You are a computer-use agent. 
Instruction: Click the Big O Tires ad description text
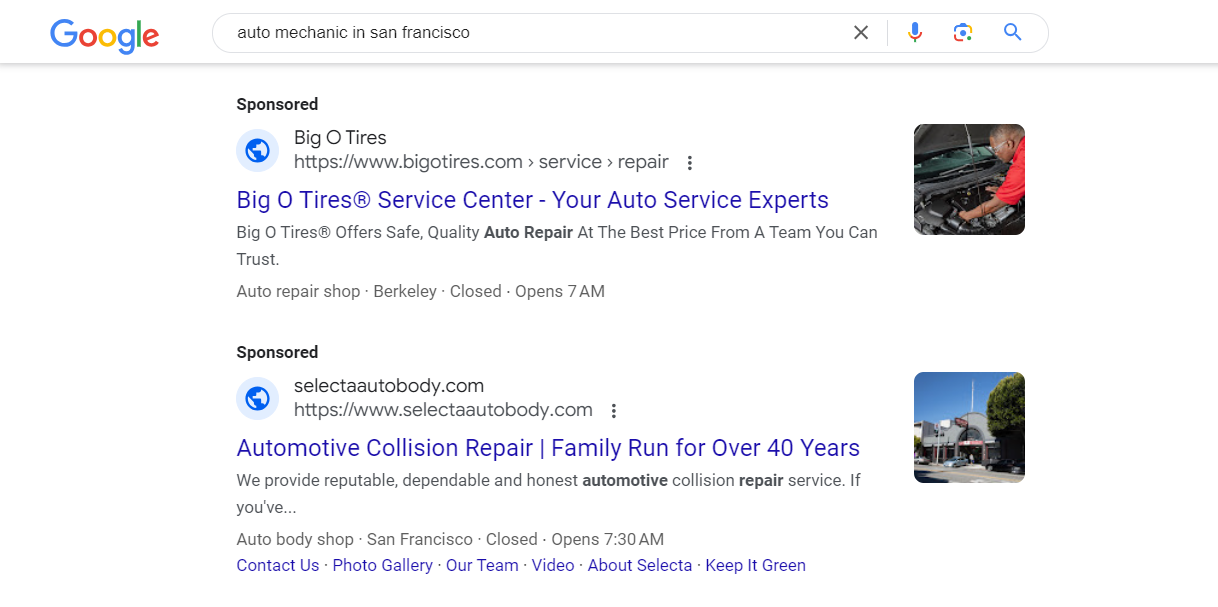(x=557, y=246)
